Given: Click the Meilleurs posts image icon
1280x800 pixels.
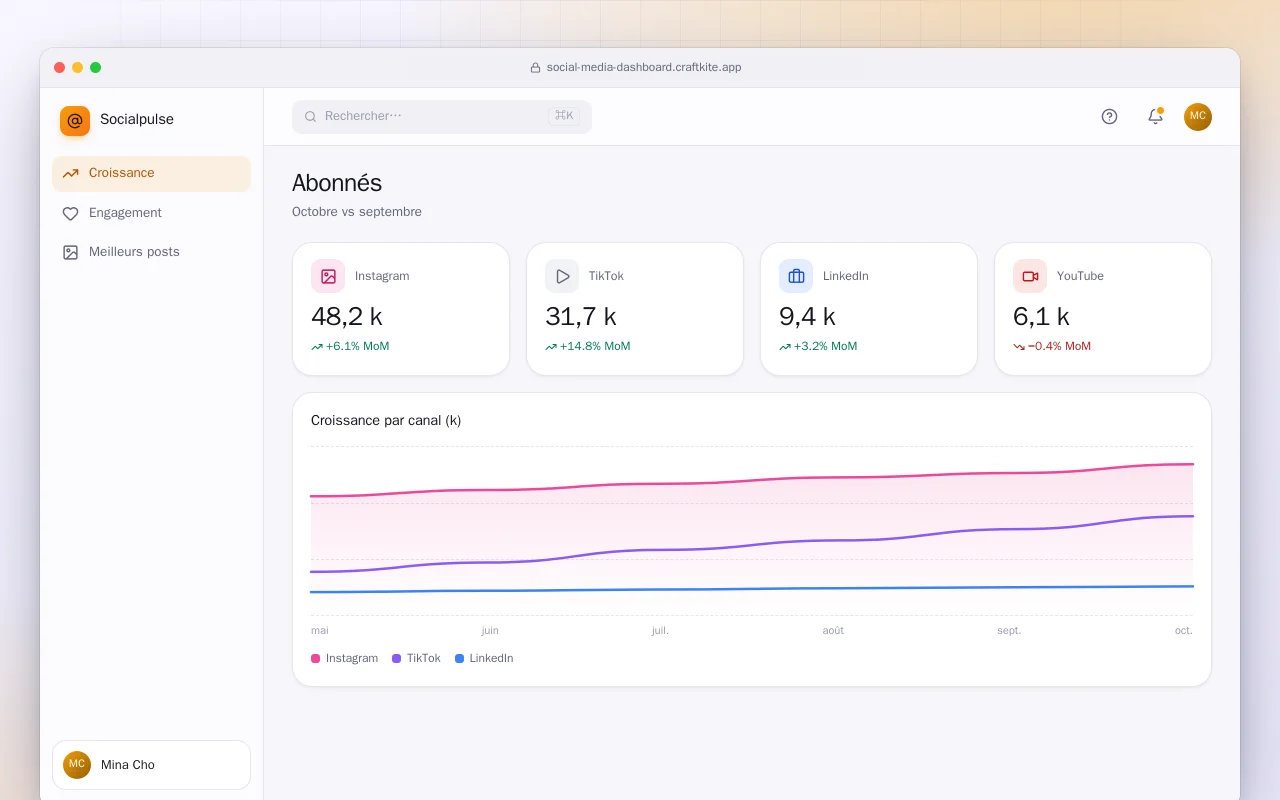Looking at the screenshot, I should pos(70,252).
